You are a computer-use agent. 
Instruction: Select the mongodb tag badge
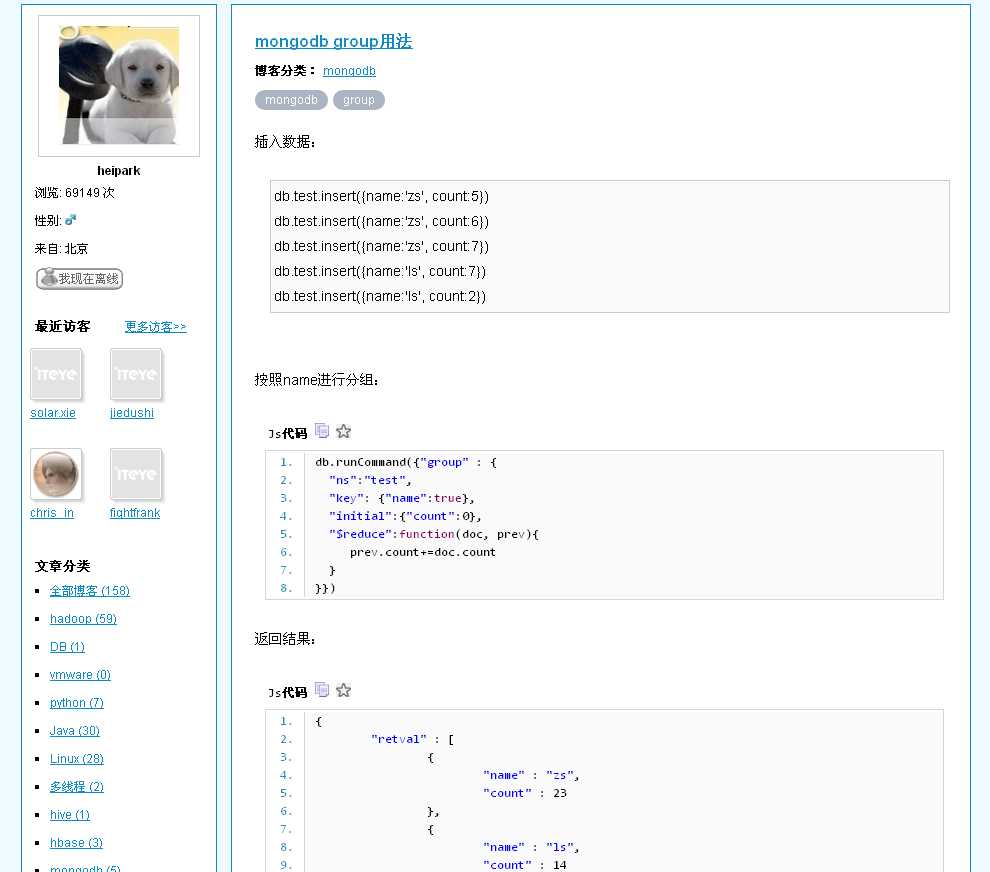tap(291, 100)
